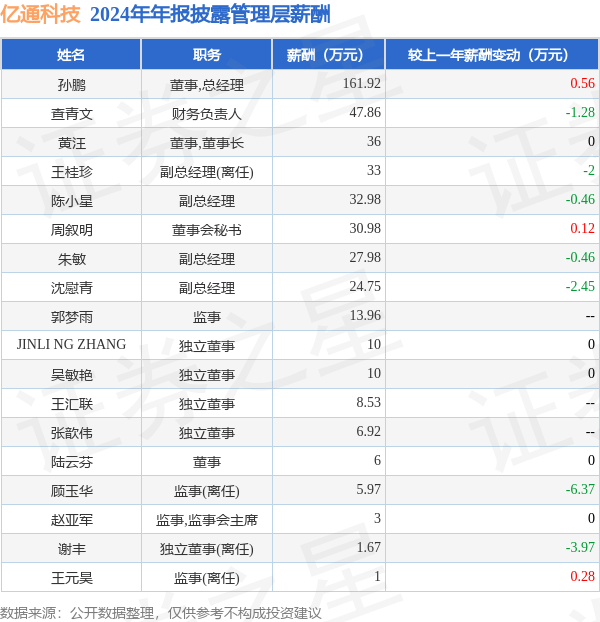600x622 pixels.
Task: Click the name 朱敏
Action: pyautogui.click(x=71, y=259)
